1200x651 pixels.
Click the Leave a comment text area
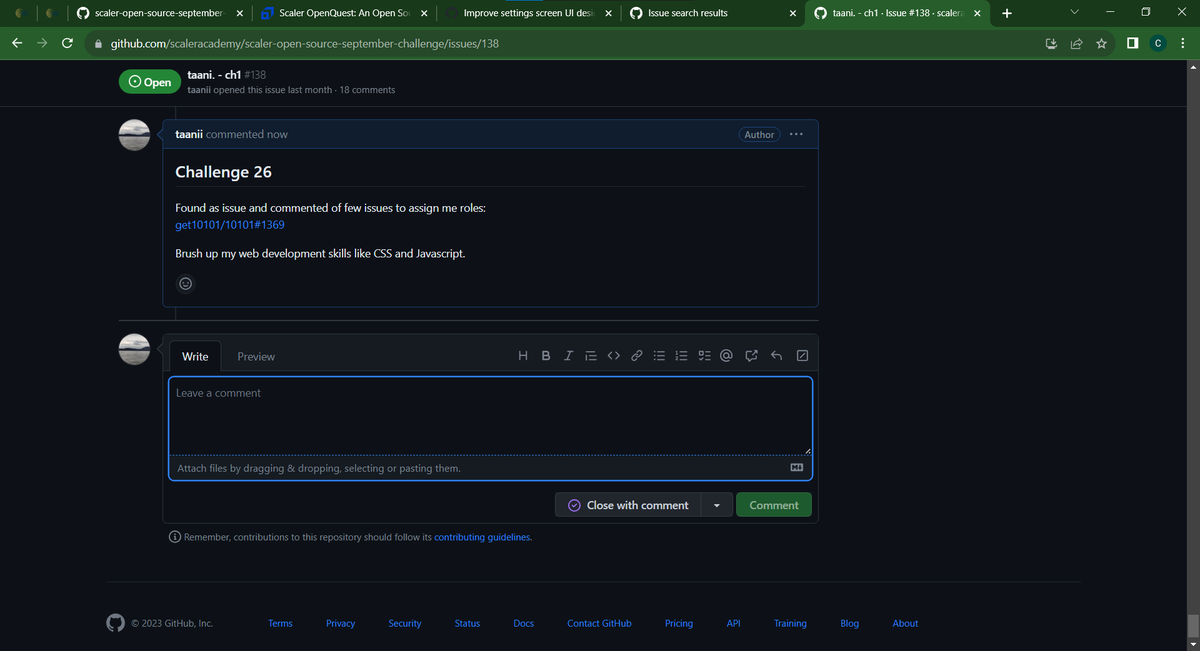point(490,417)
